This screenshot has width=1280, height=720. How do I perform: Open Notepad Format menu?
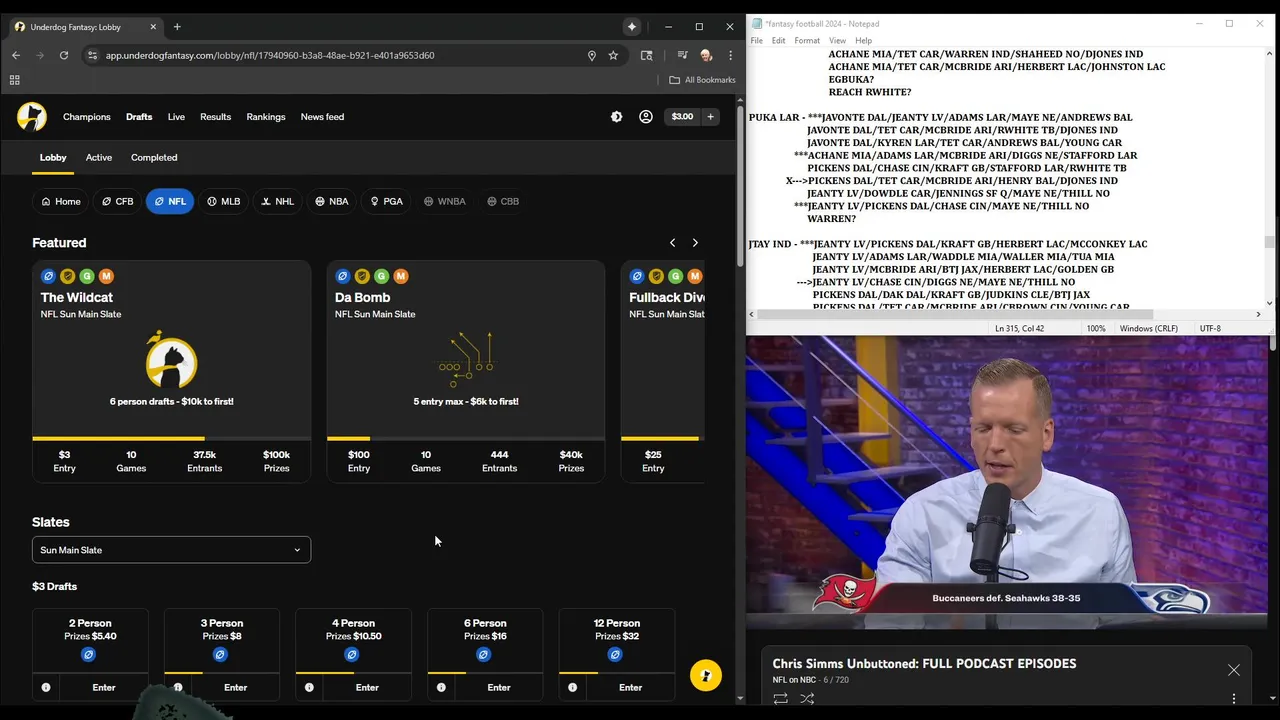coord(807,40)
